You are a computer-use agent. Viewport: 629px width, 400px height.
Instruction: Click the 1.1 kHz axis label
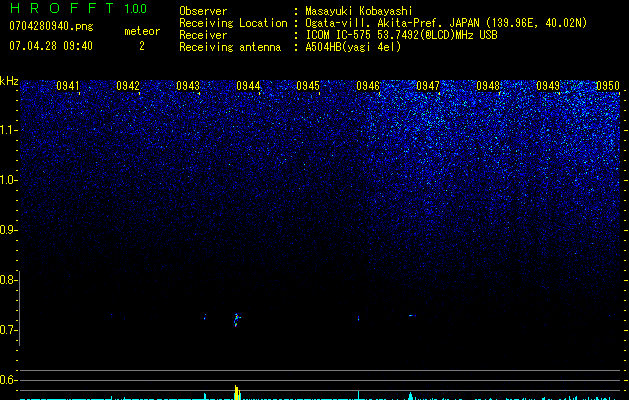8,130
